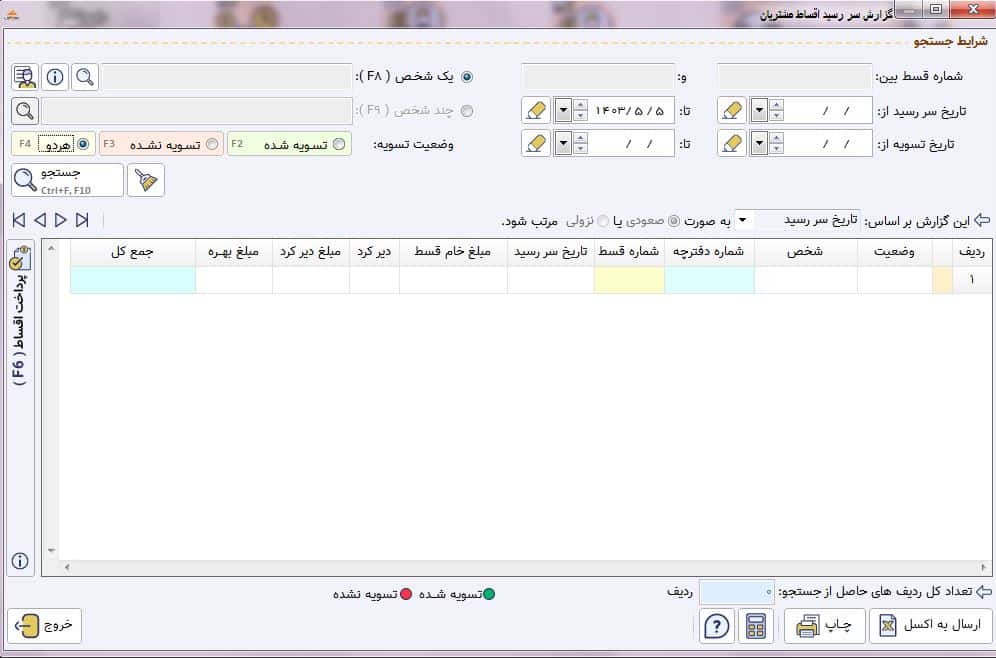Click the مبلغ خام قسط column header
Screen dimensions: 996x658
click(x=453, y=252)
